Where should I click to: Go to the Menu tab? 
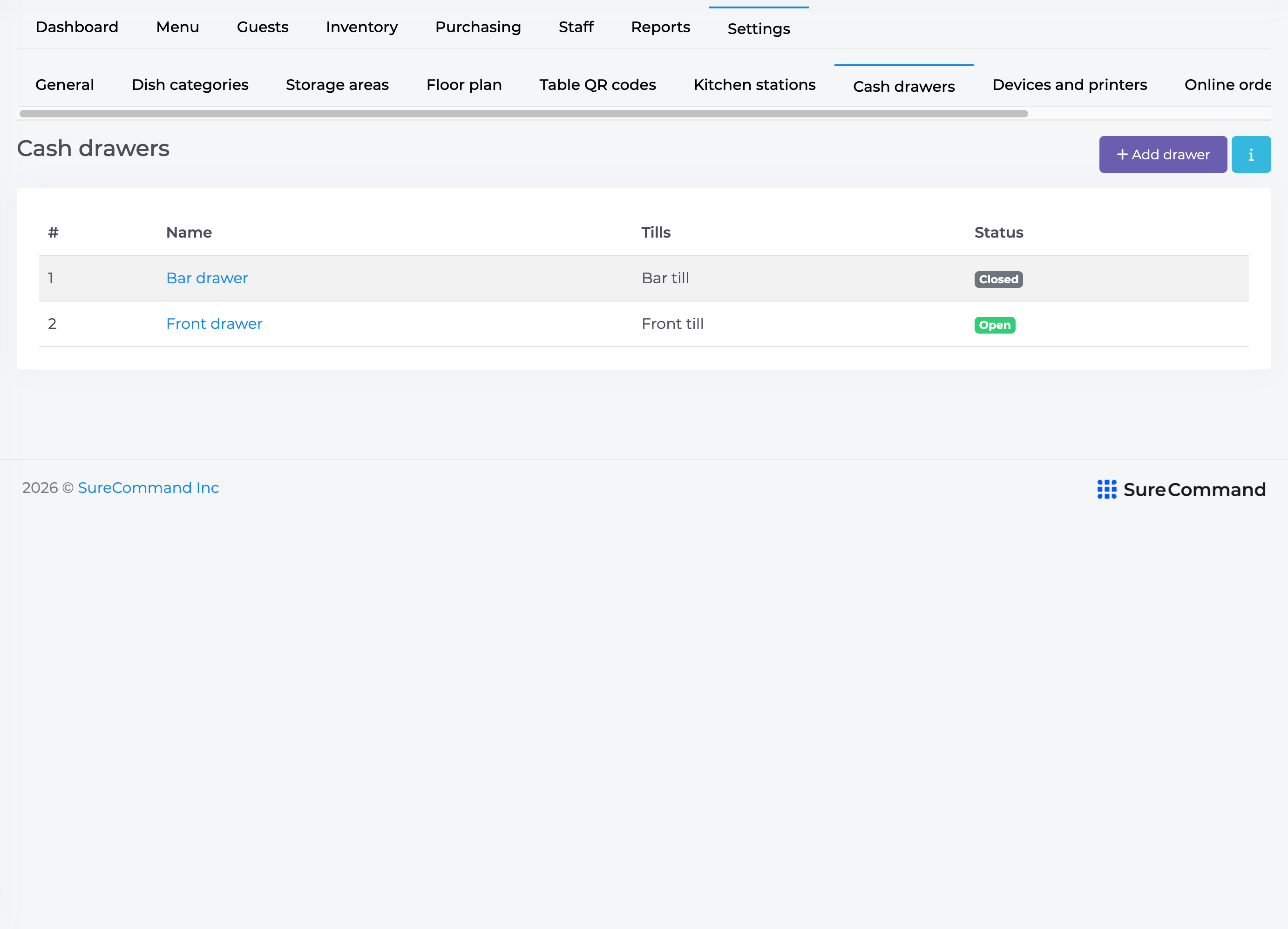pyautogui.click(x=178, y=27)
